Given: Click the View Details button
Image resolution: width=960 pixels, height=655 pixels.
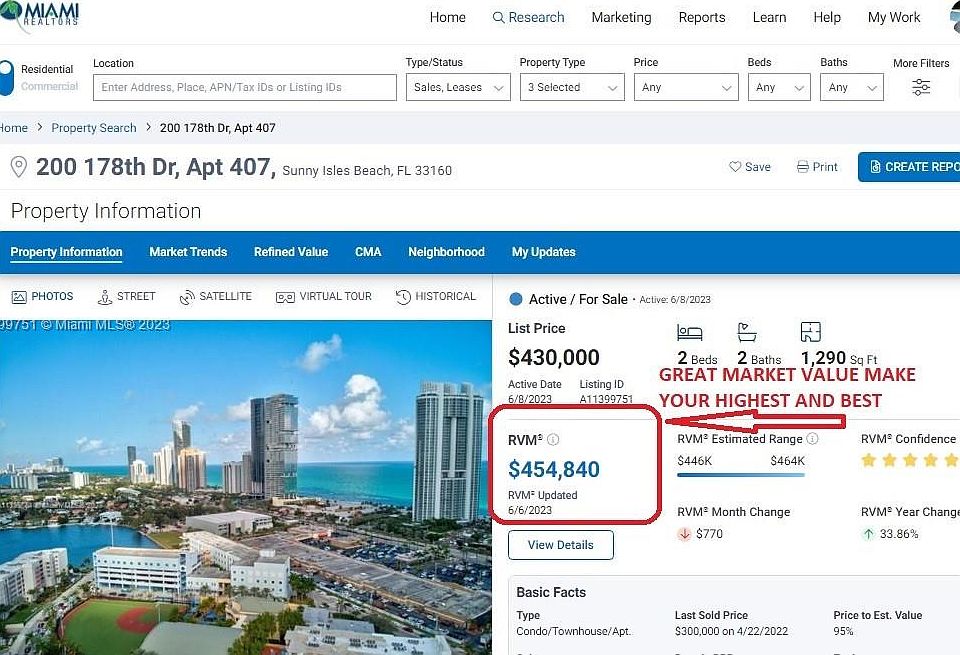Looking at the screenshot, I should tap(561, 545).
